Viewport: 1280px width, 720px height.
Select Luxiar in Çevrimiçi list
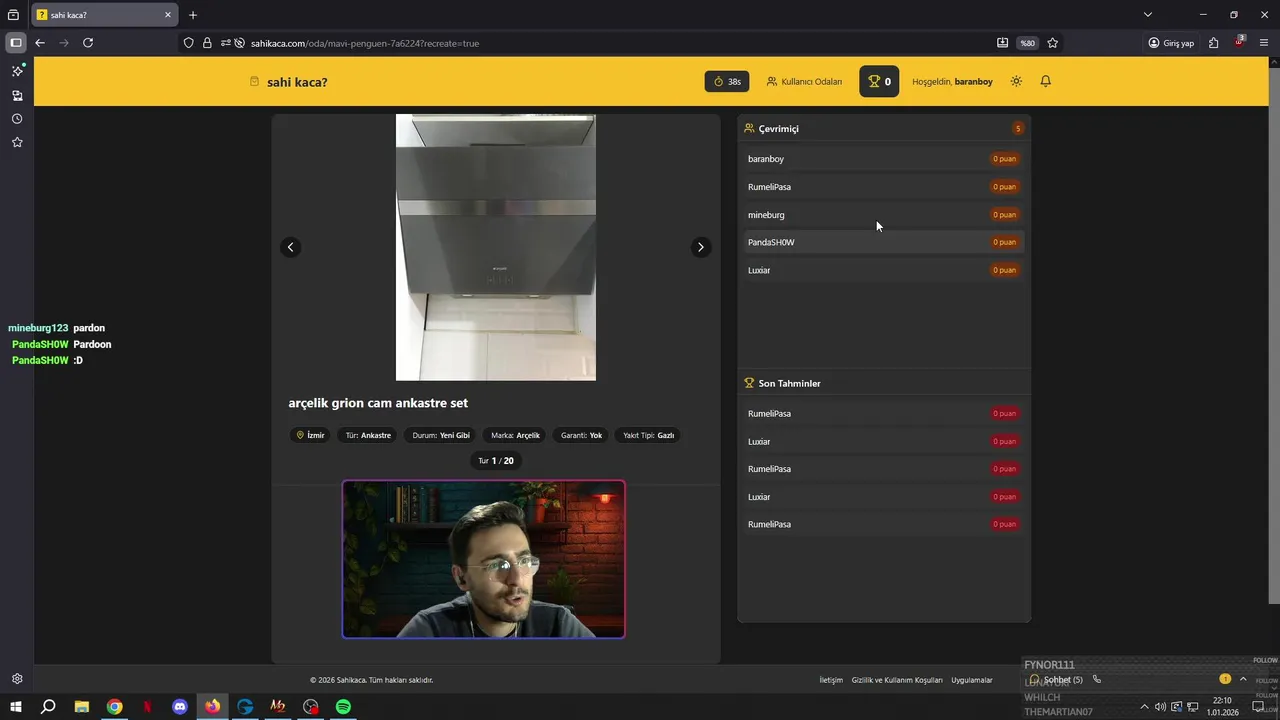point(884,270)
